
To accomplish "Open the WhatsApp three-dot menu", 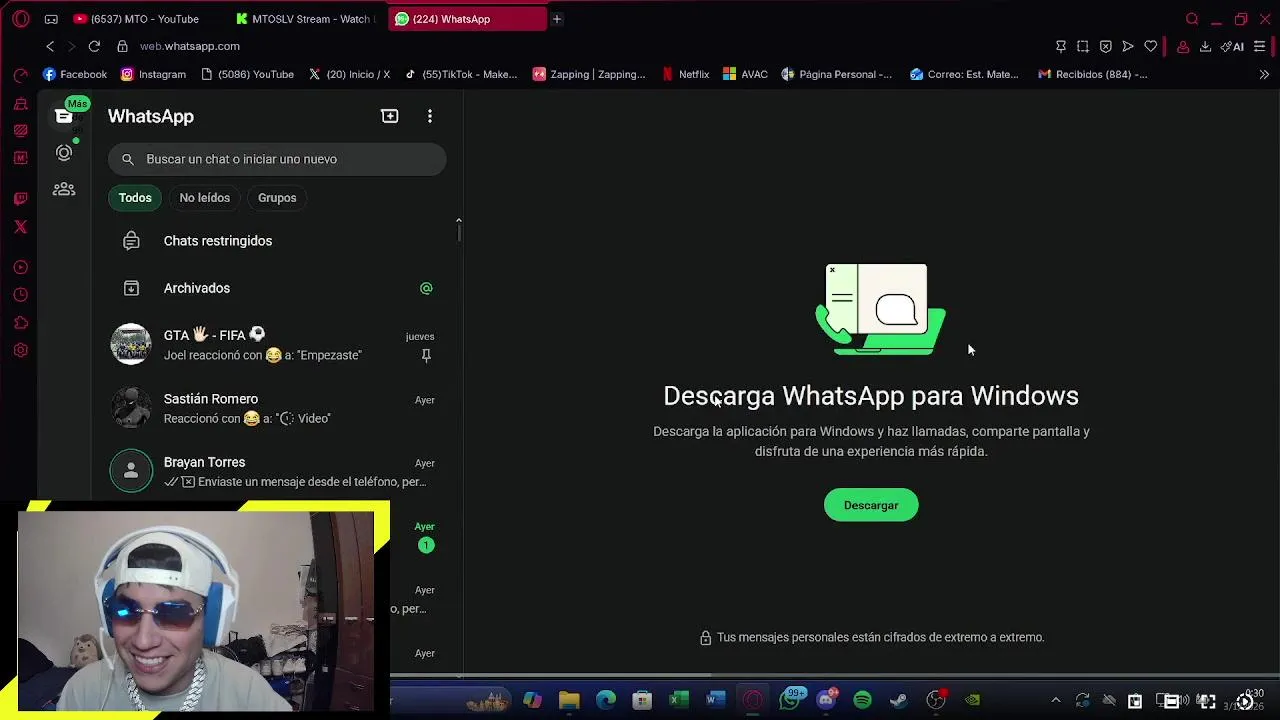I will [x=430, y=116].
